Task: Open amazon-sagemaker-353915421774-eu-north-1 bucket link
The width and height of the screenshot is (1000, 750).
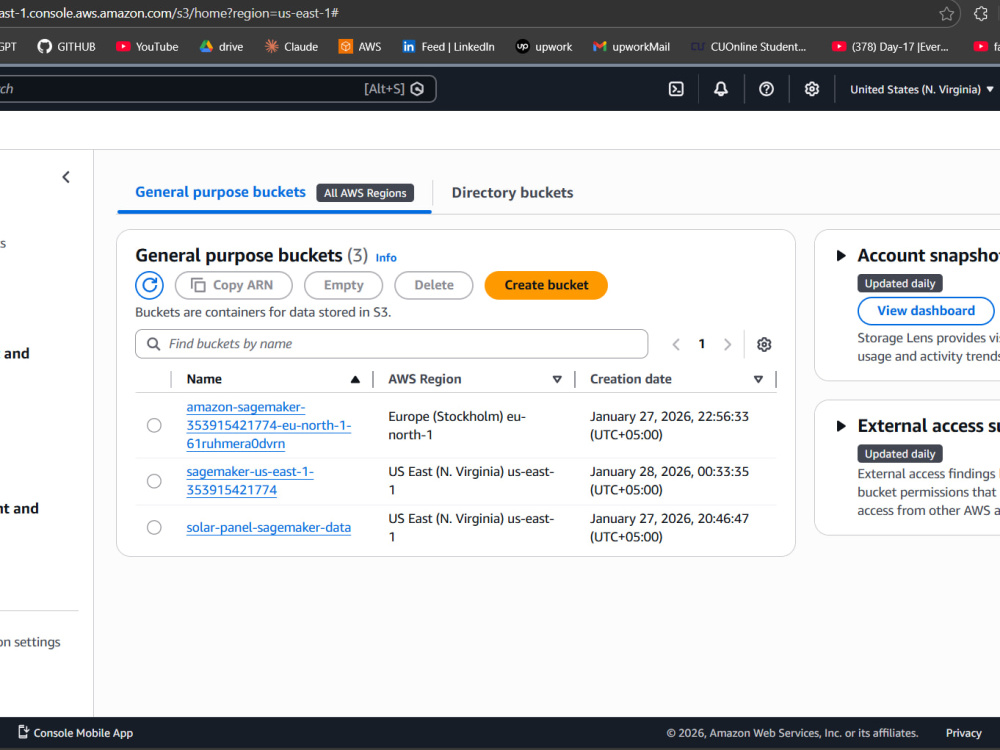Action: tap(268, 425)
